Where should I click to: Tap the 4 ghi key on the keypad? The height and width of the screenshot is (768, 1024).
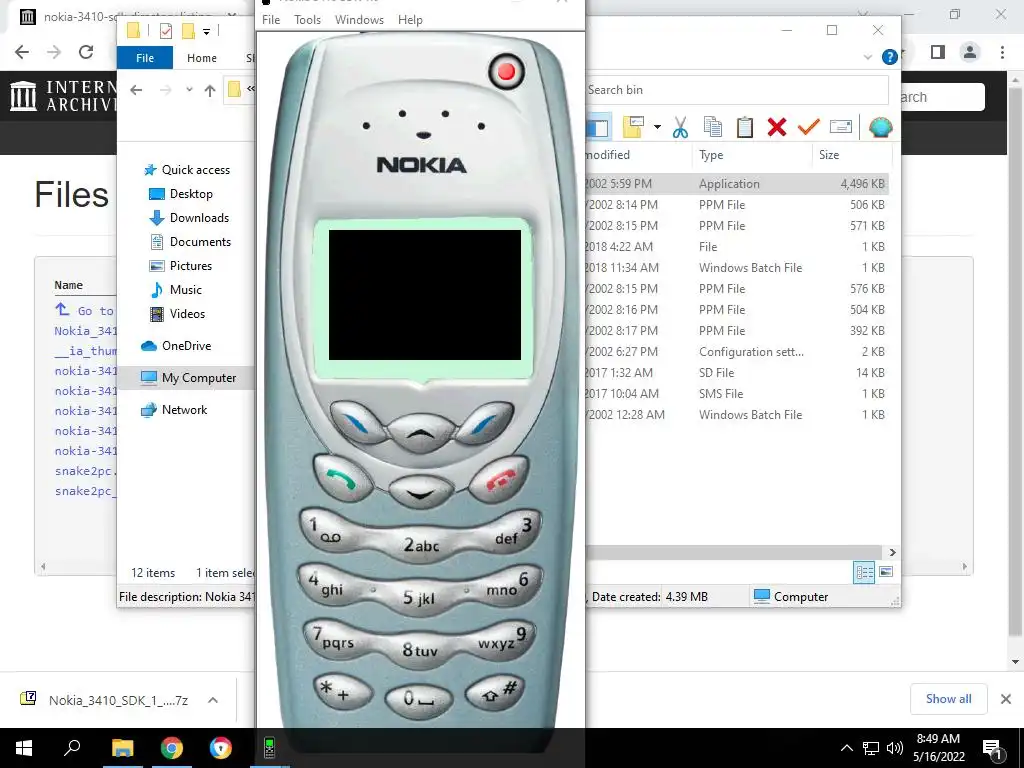pyautogui.click(x=330, y=583)
